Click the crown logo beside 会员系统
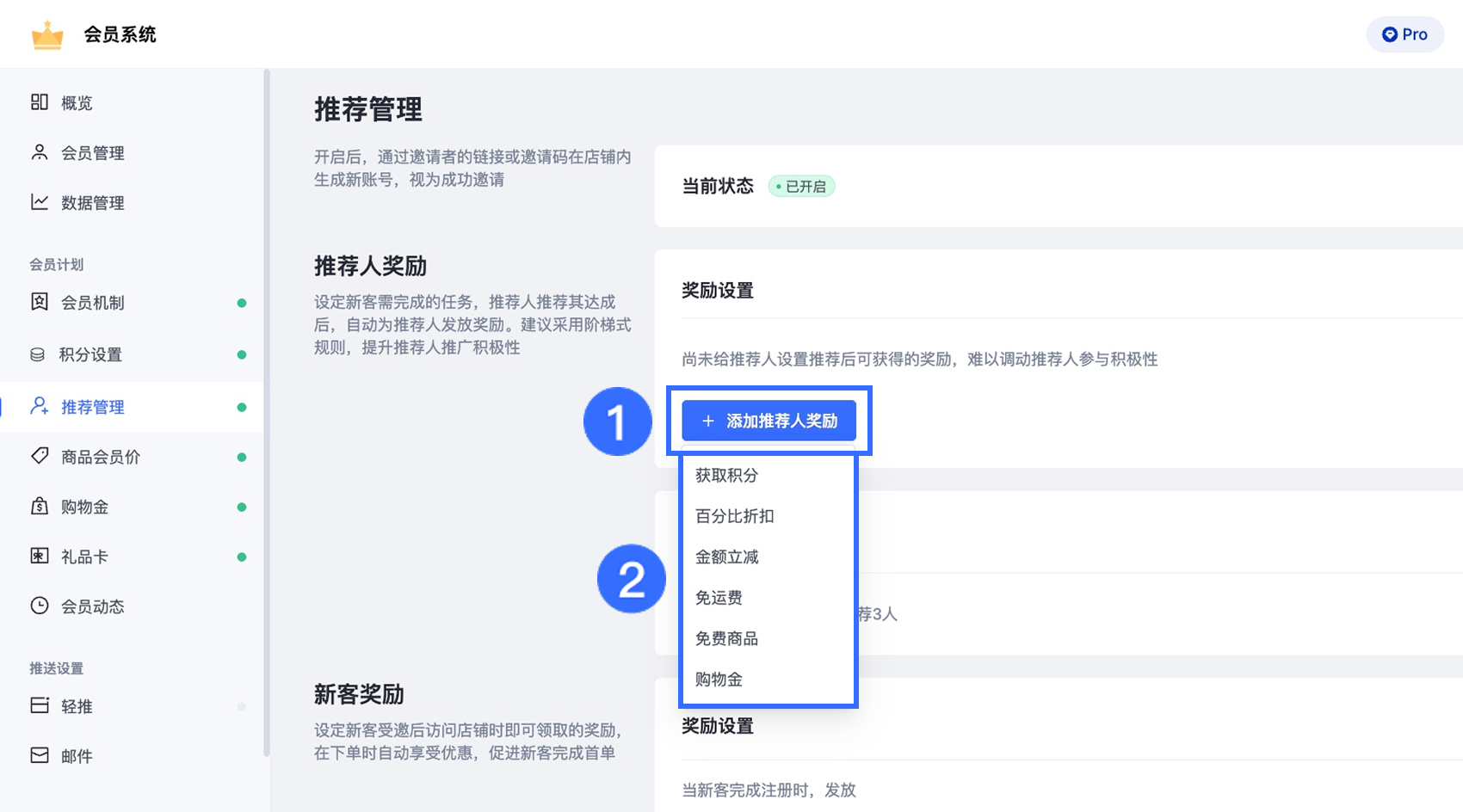 tap(47, 34)
